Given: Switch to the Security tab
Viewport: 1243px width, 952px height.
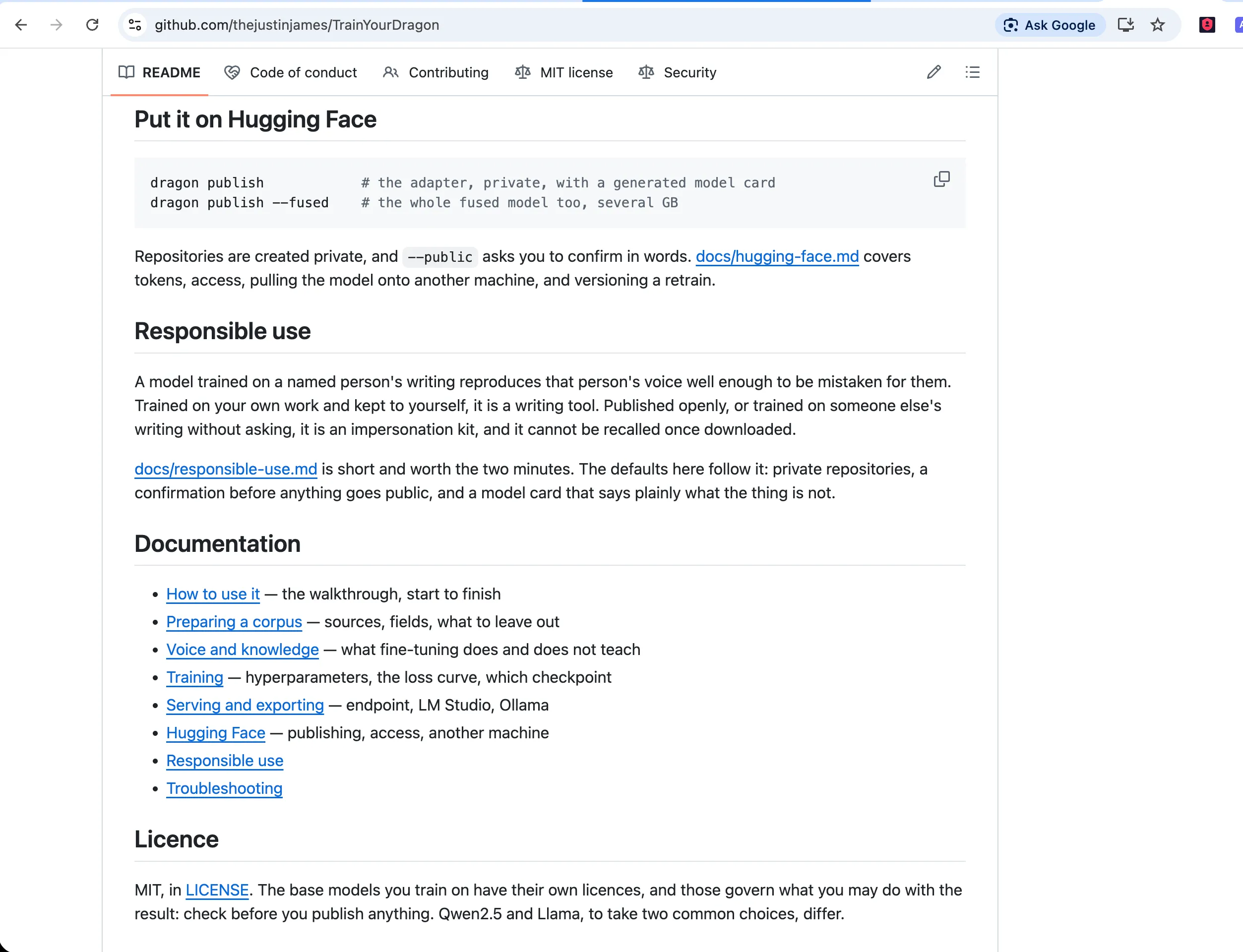Looking at the screenshot, I should tap(678, 72).
